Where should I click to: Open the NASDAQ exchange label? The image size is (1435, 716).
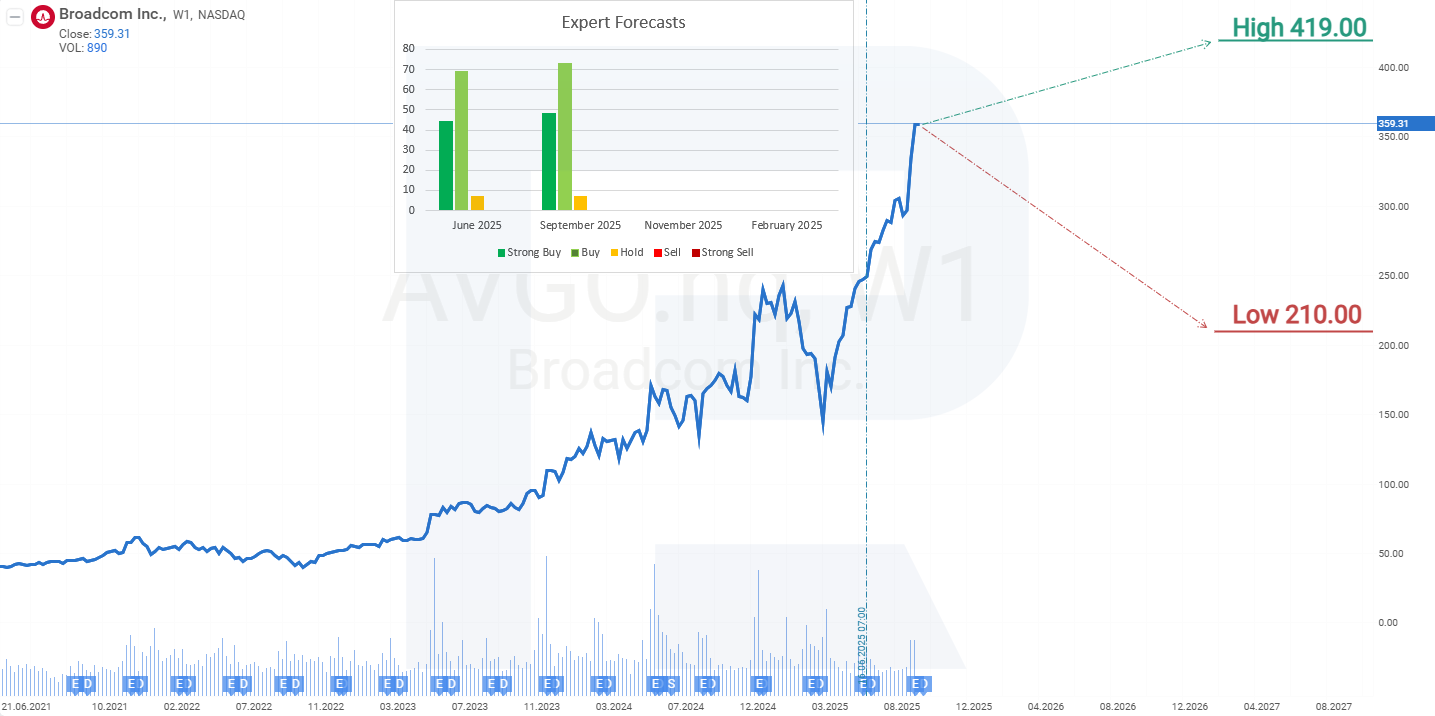[x=222, y=15]
